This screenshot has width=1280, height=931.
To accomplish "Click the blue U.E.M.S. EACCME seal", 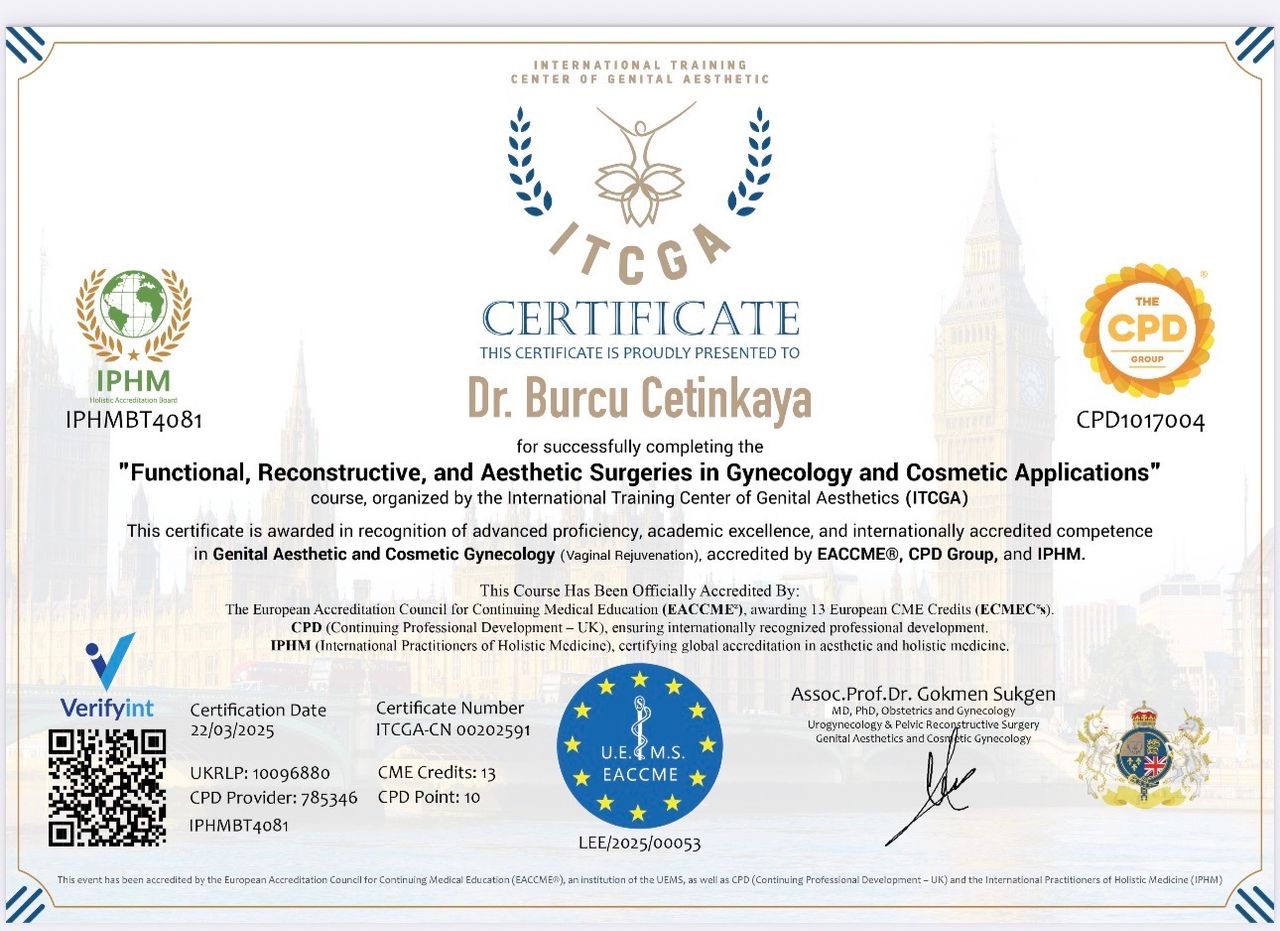I will (638, 745).
